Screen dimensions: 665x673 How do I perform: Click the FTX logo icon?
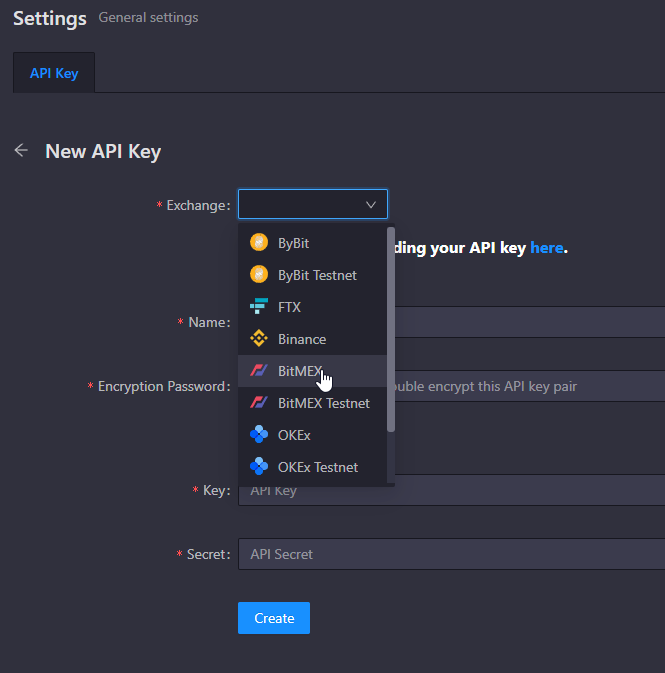[x=259, y=306]
